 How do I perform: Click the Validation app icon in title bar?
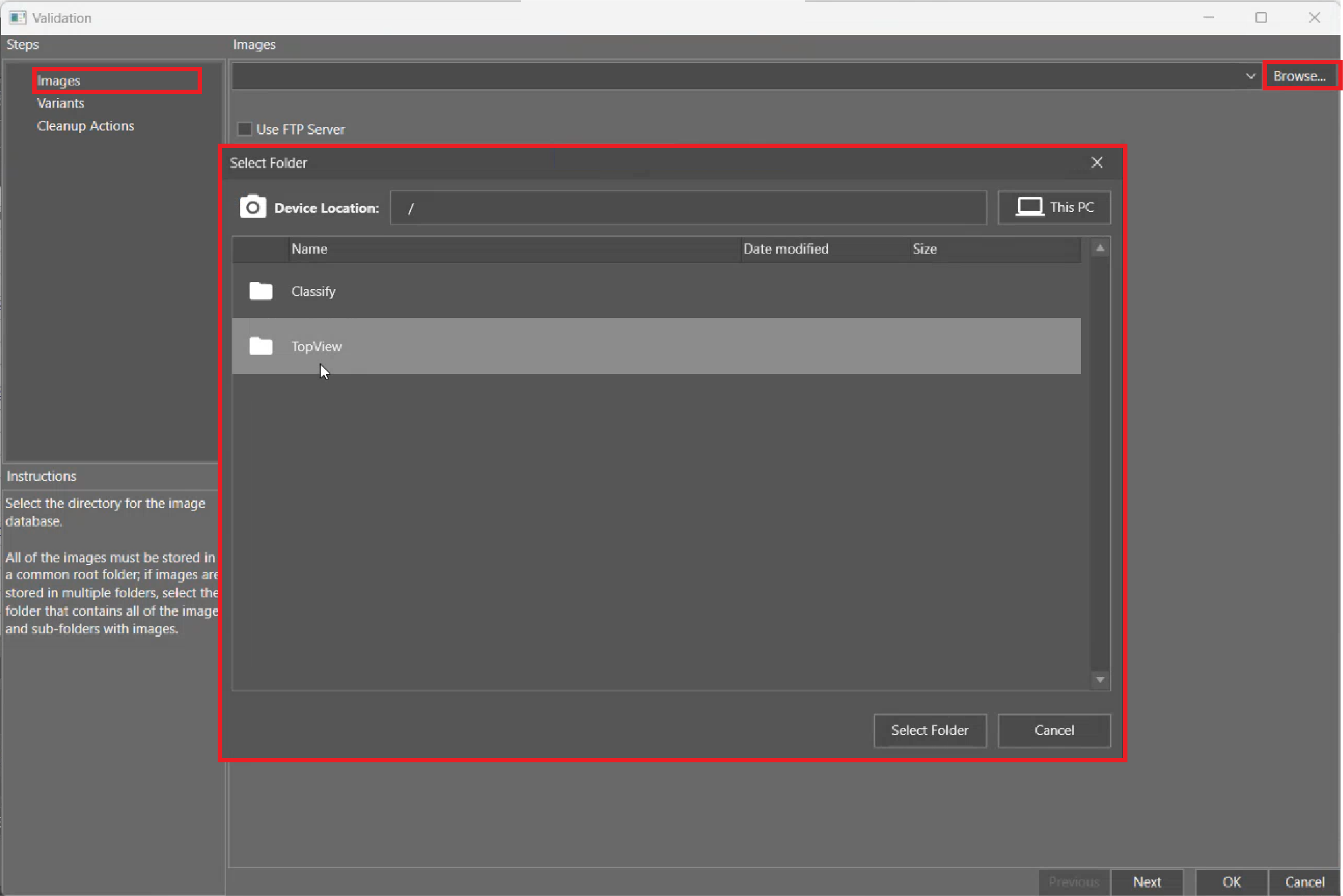17,18
